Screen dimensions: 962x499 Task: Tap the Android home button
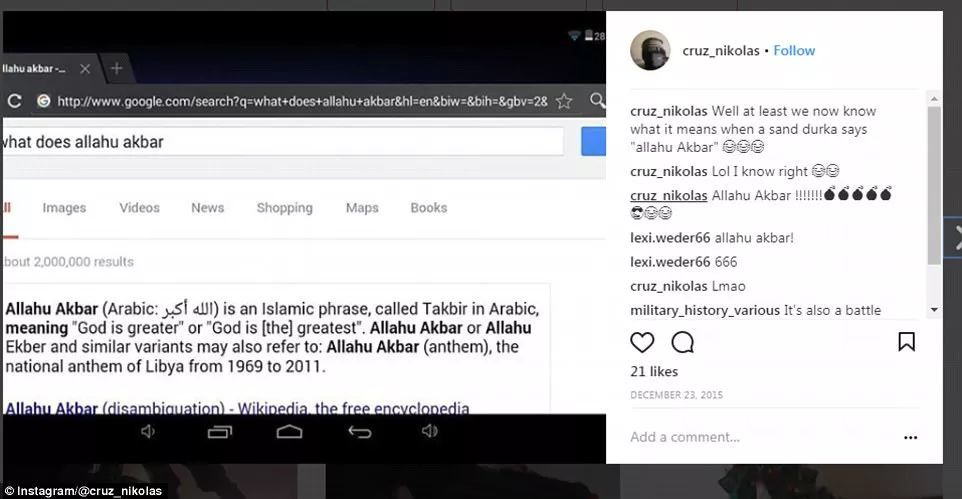[x=289, y=431]
